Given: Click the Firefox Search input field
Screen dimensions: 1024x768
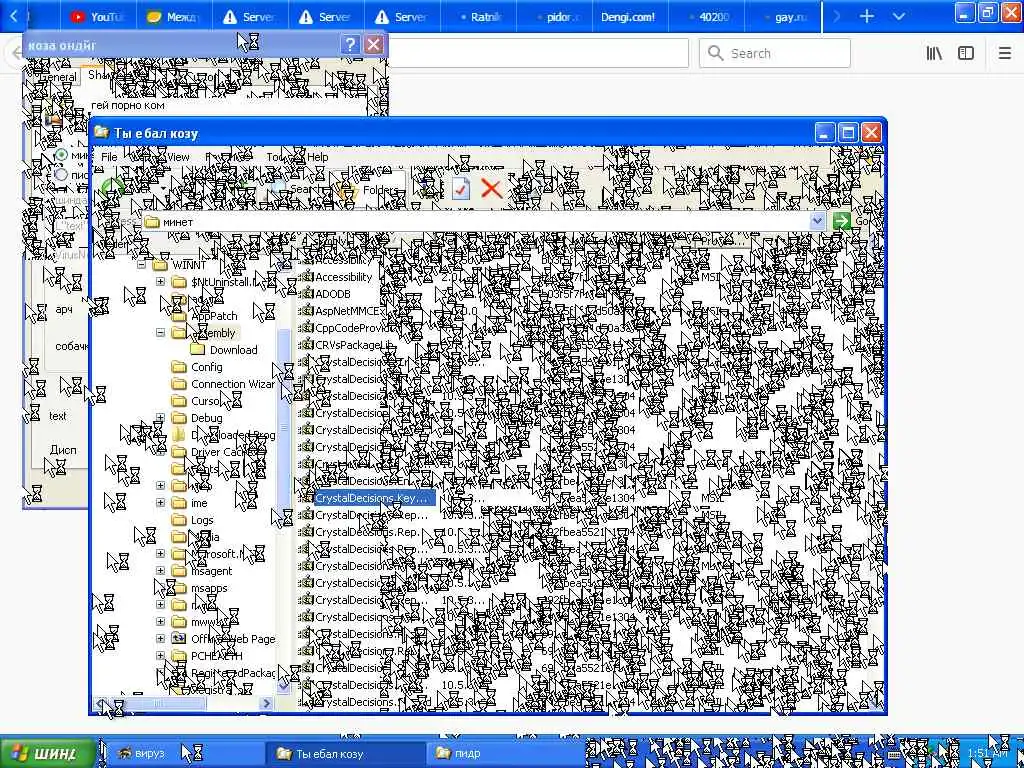Looking at the screenshot, I should (x=775, y=54).
